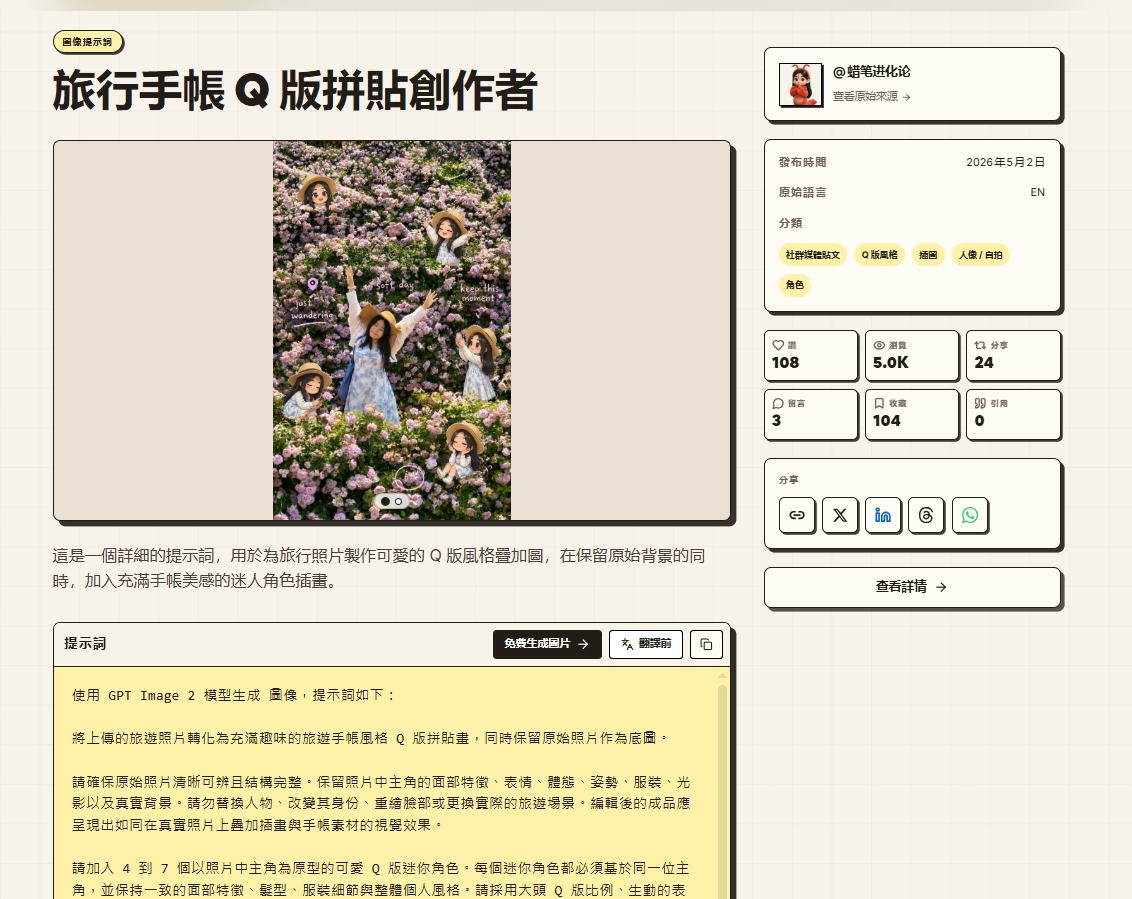Click the heart likes card showing 108

click(x=811, y=355)
